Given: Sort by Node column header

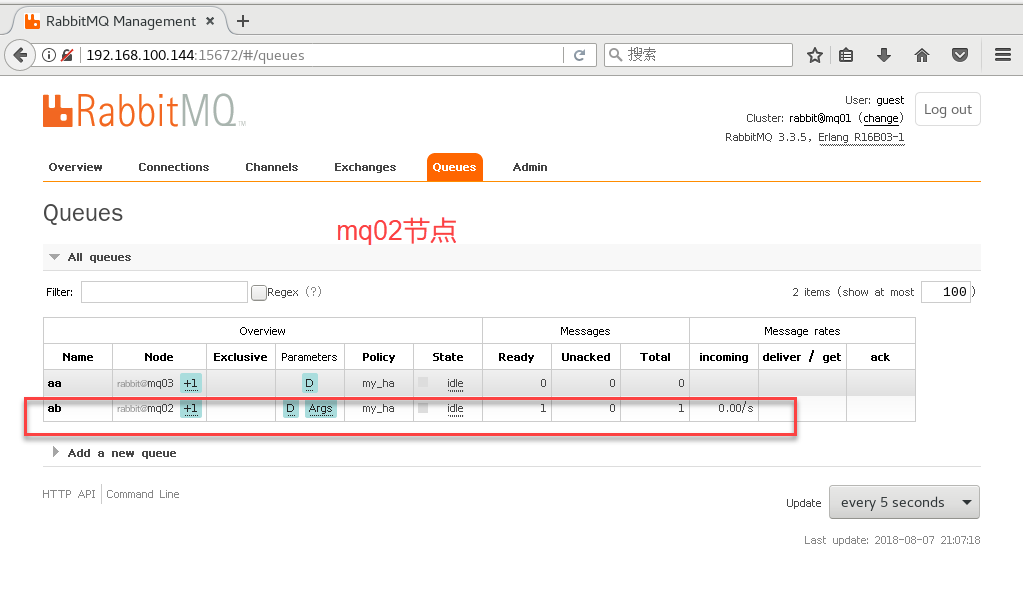Looking at the screenshot, I should point(159,357).
